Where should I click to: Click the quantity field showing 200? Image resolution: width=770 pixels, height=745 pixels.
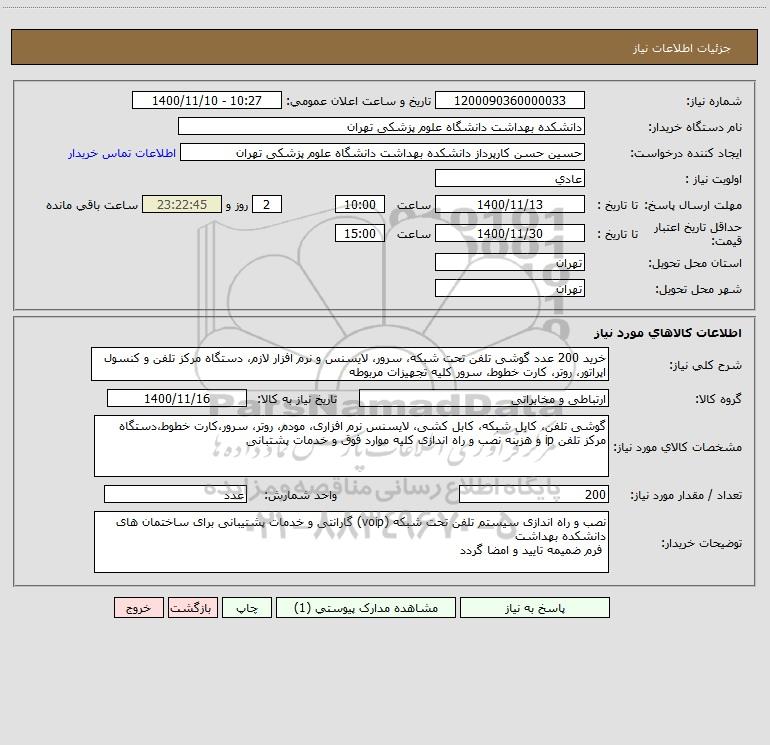click(534, 495)
